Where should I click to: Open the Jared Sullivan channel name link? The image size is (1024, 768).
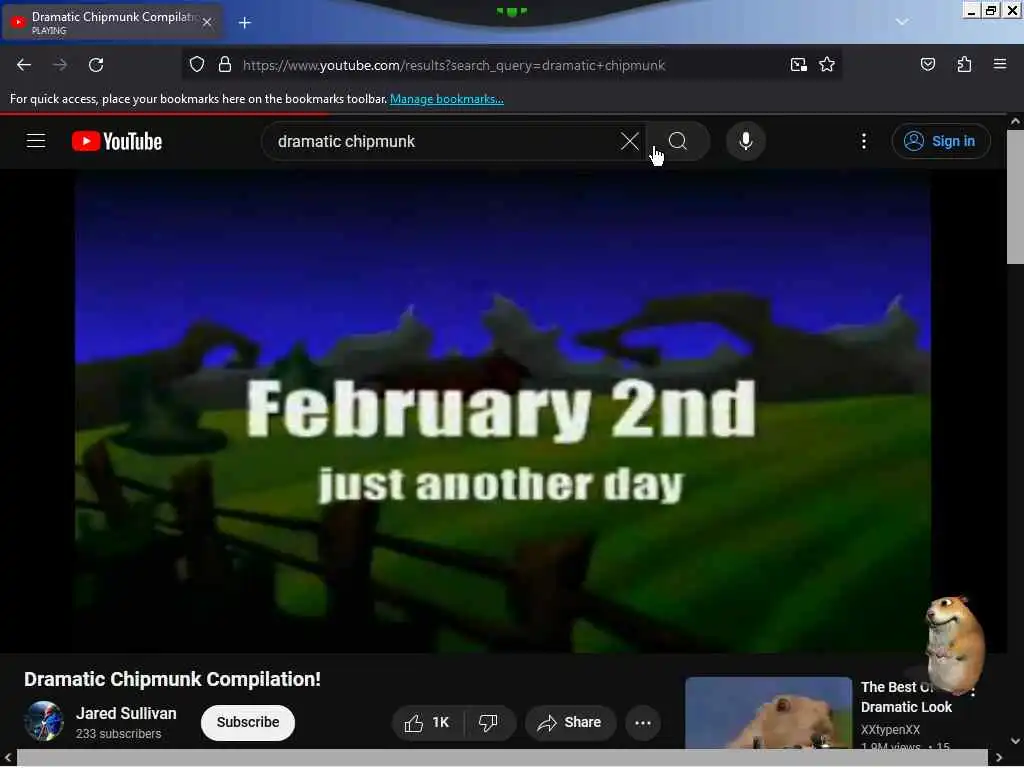click(x=126, y=714)
